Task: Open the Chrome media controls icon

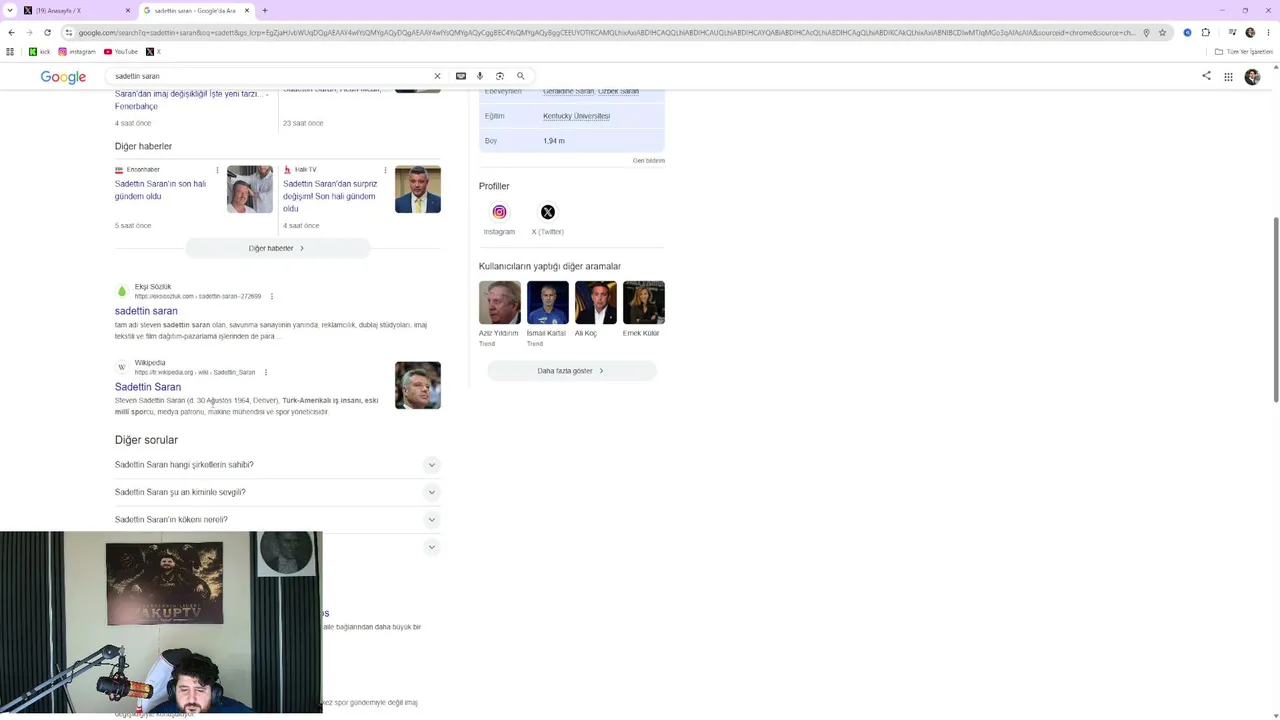Action: [1232, 32]
